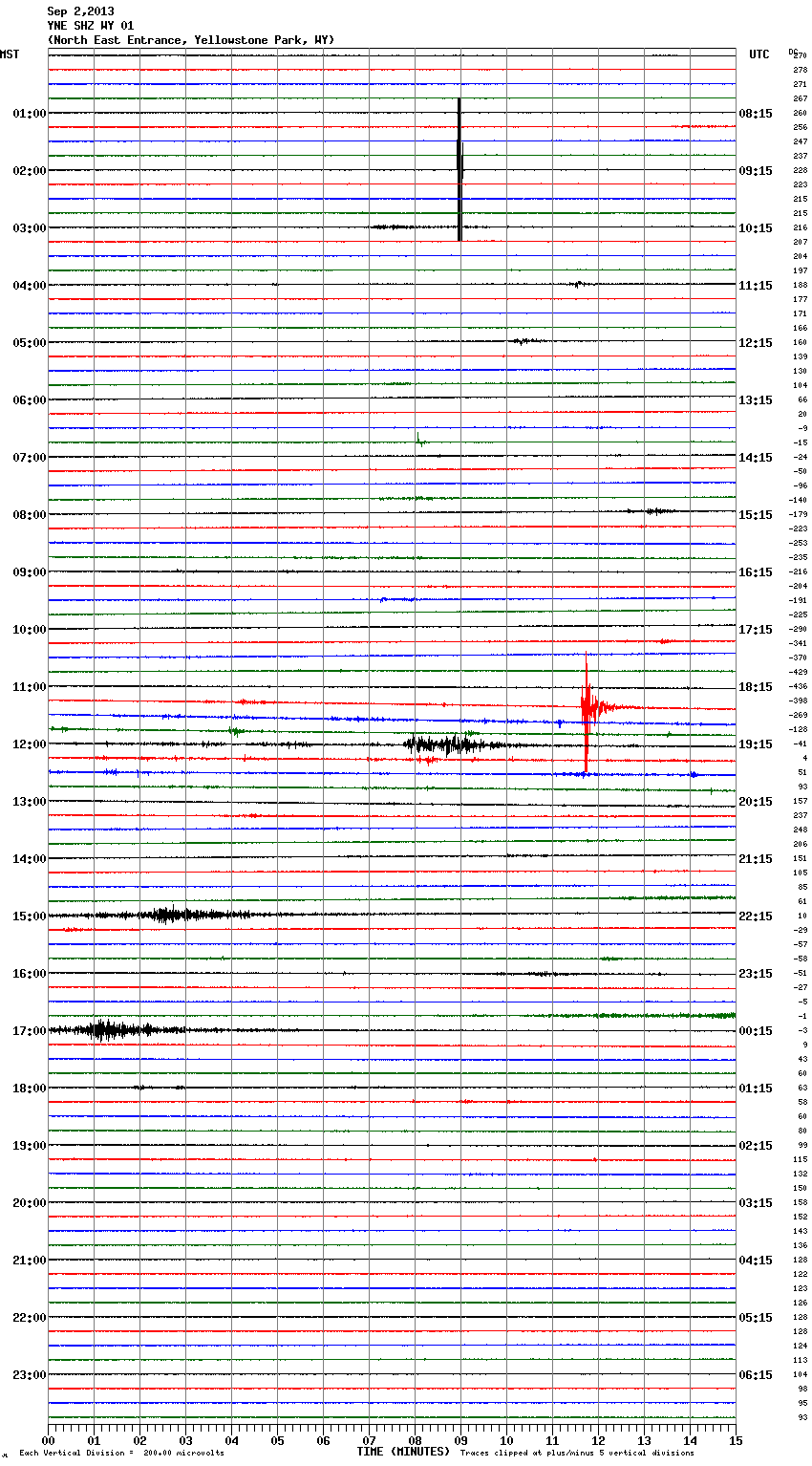Screen dimensions: 812x1466
Task: Click the 03:15 UTC time label
Action: [x=756, y=1203]
